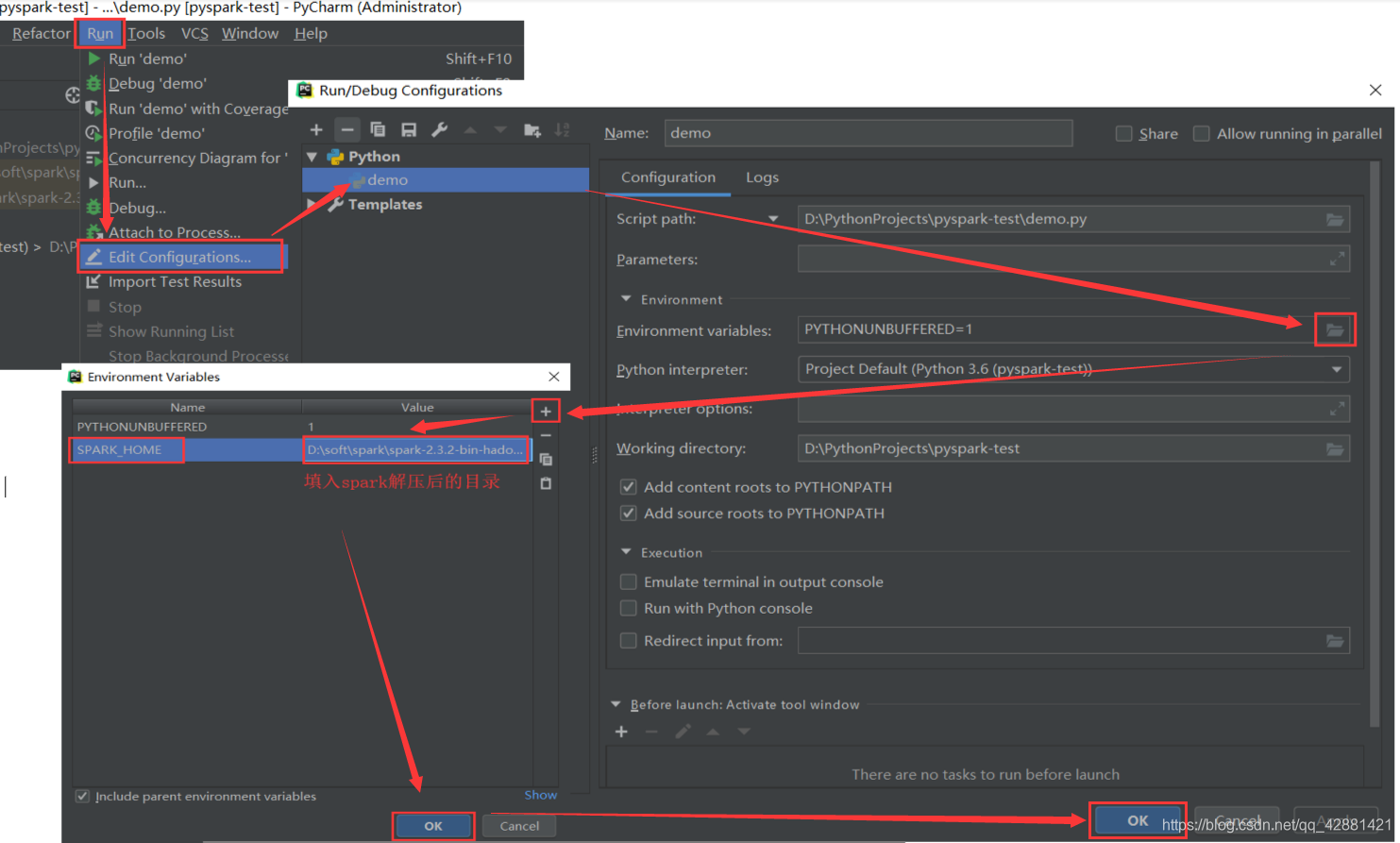The height and width of the screenshot is (843, 1400).
Task: Click OK in Environment Variables dialog
Action: click(433, 826)
